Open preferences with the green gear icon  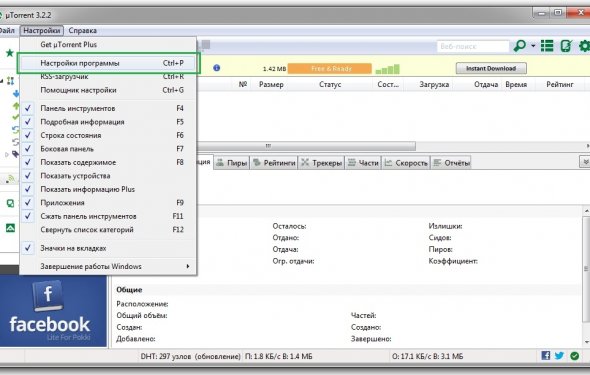point(584,46)
